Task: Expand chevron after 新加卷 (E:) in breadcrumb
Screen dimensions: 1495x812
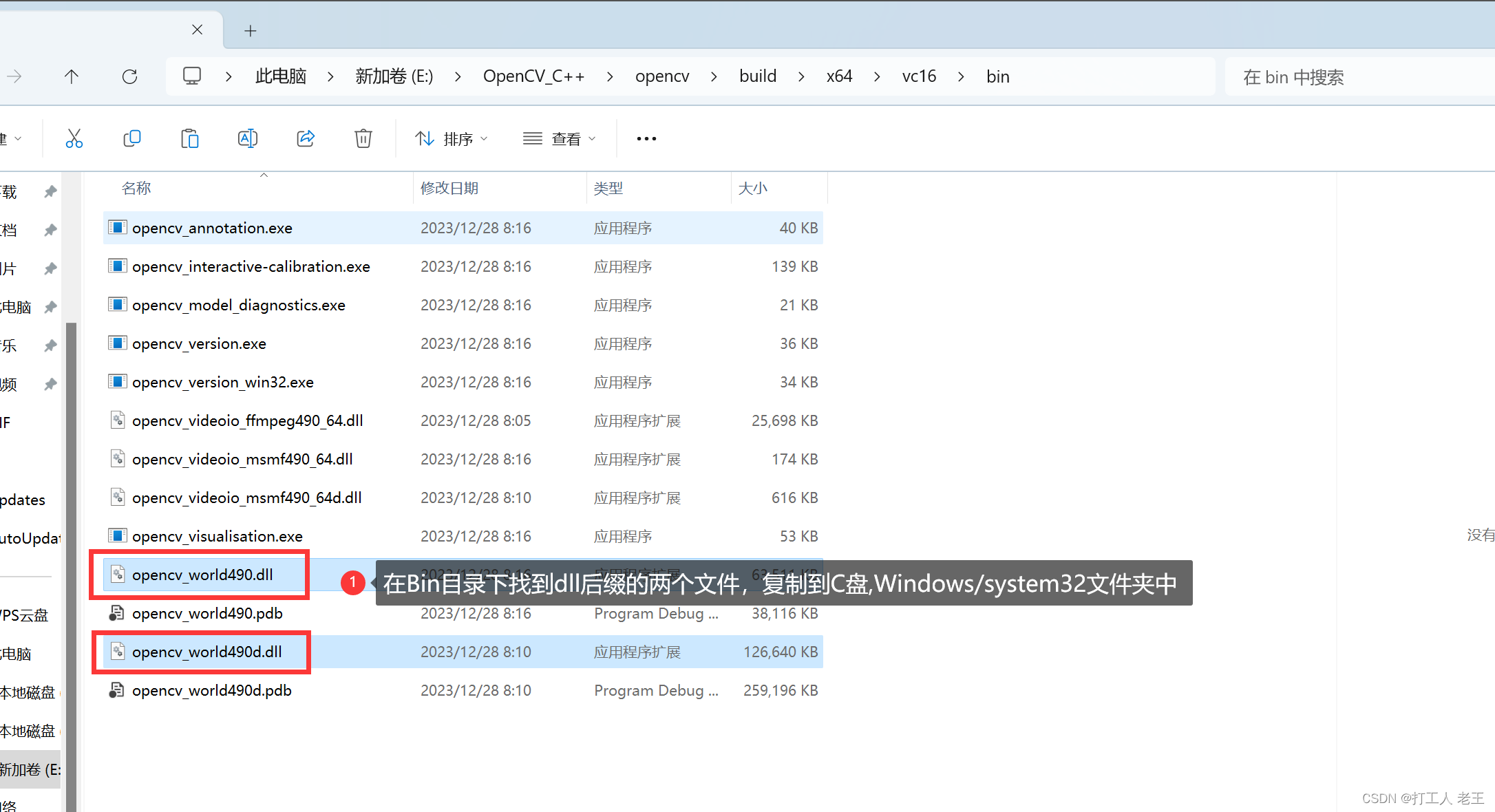Action: click(458, 76)
